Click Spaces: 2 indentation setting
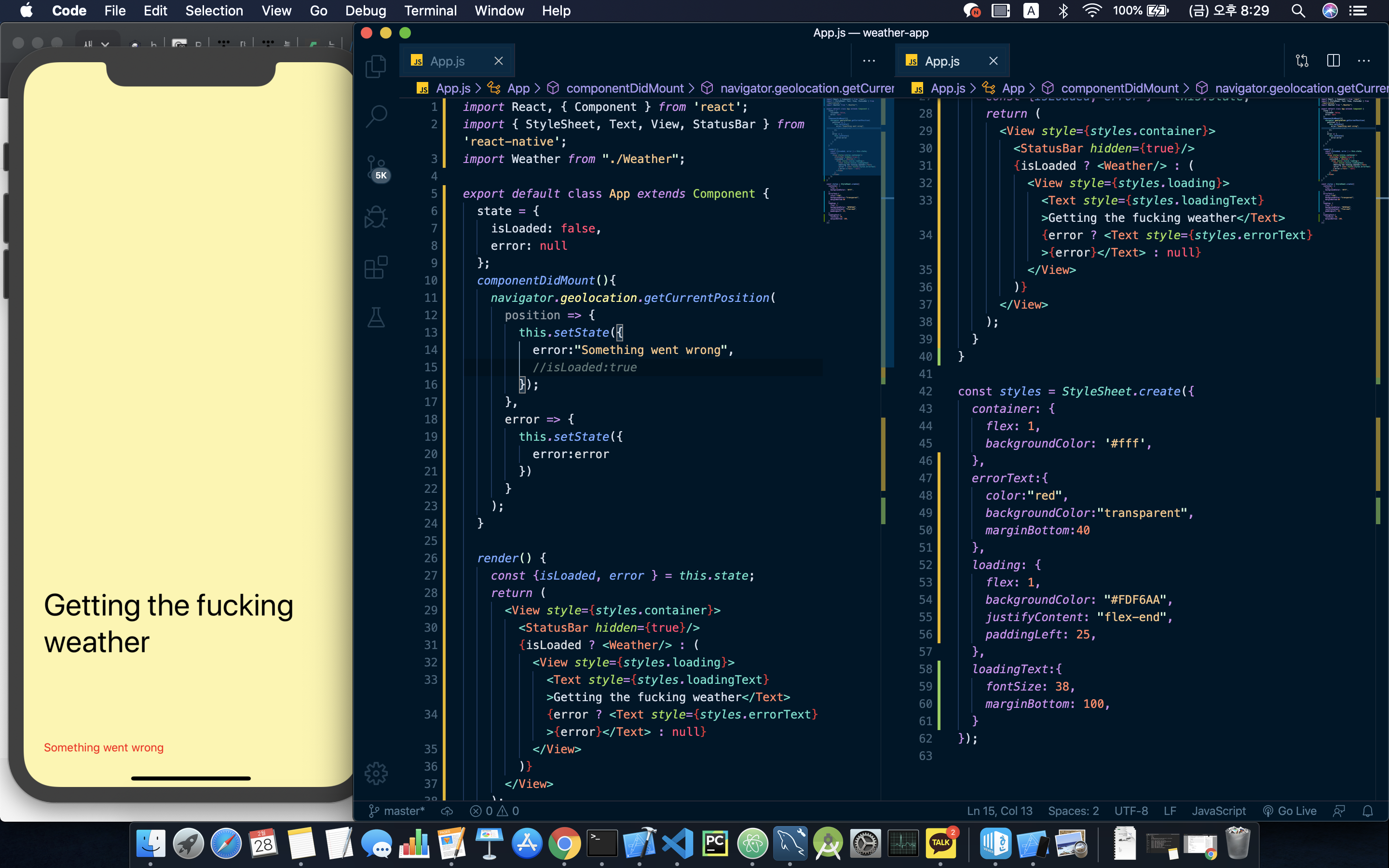Screen dimensions: 1389x868 pyautogui.click(x=1073, y=811)
